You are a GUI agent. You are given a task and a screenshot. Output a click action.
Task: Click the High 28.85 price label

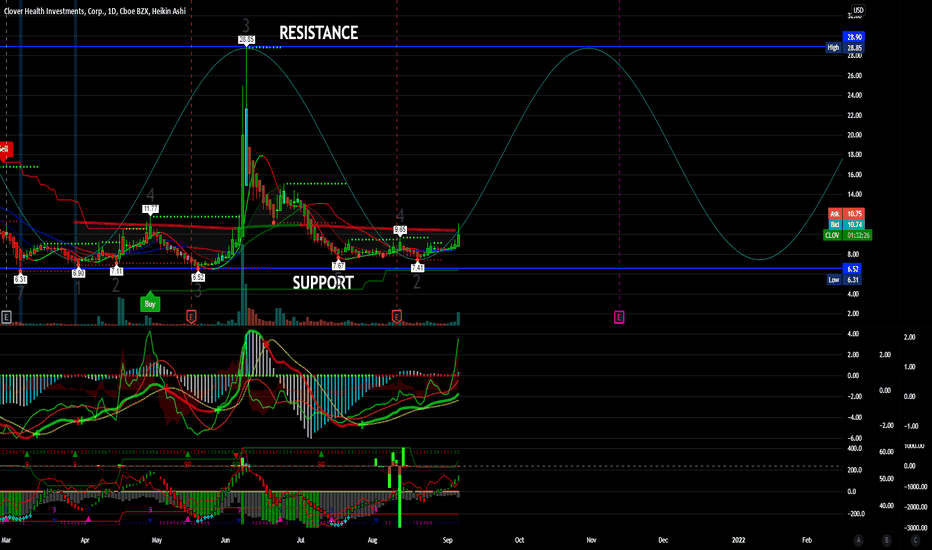[x=845, y=48]
